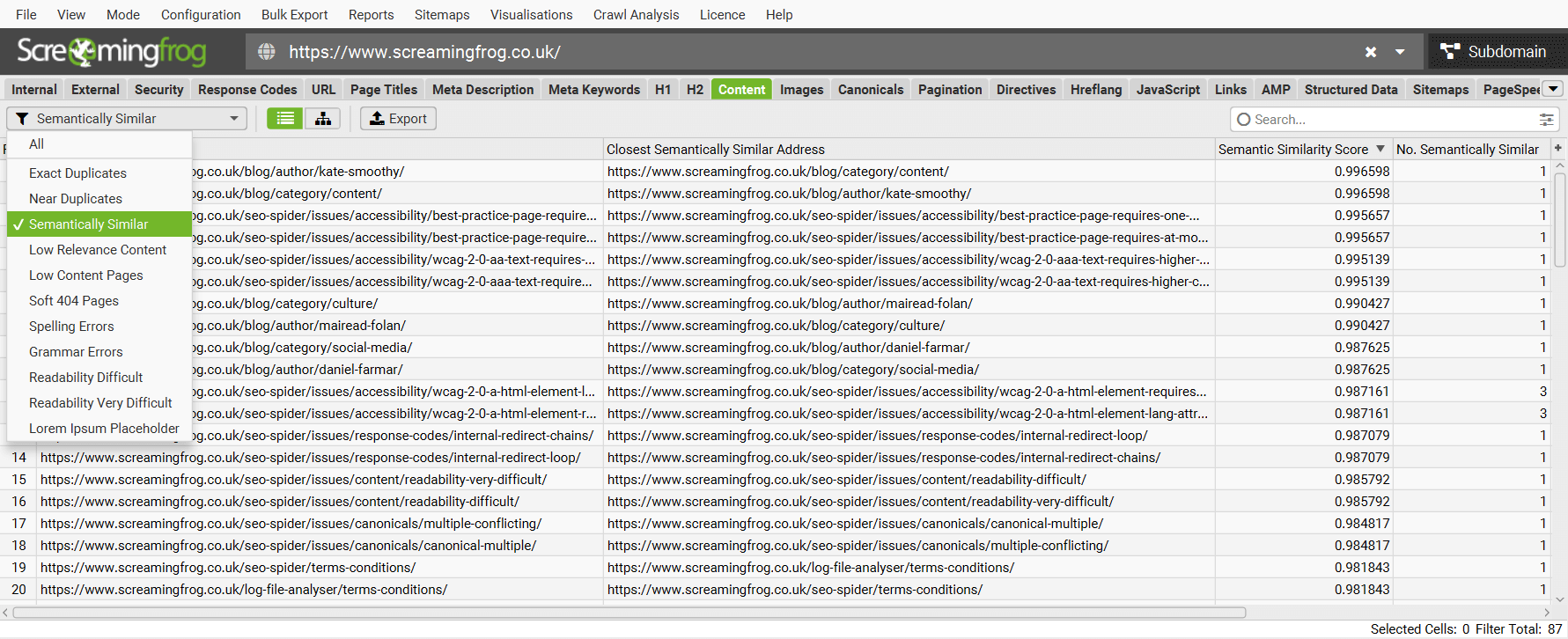Click the plus icon to add columns
Viewport: 1568px width, 639px height.
point(1557,149)
